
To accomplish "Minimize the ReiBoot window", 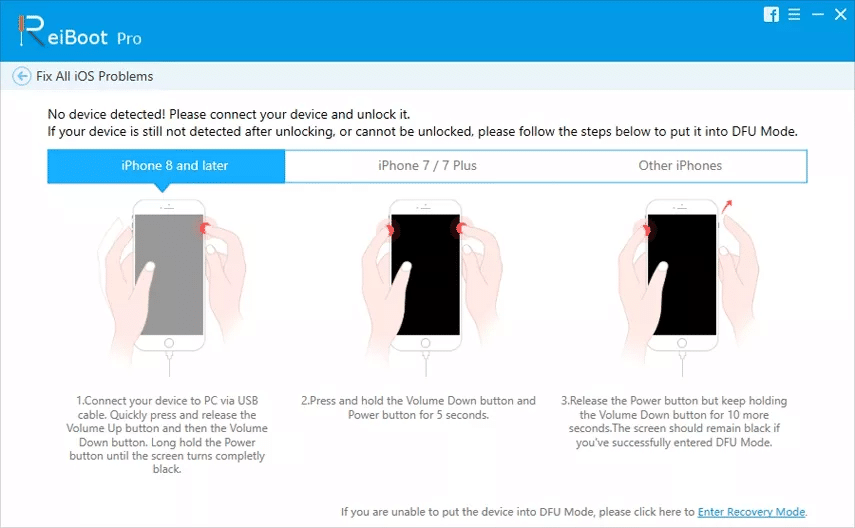I will (x=817, y=15).
